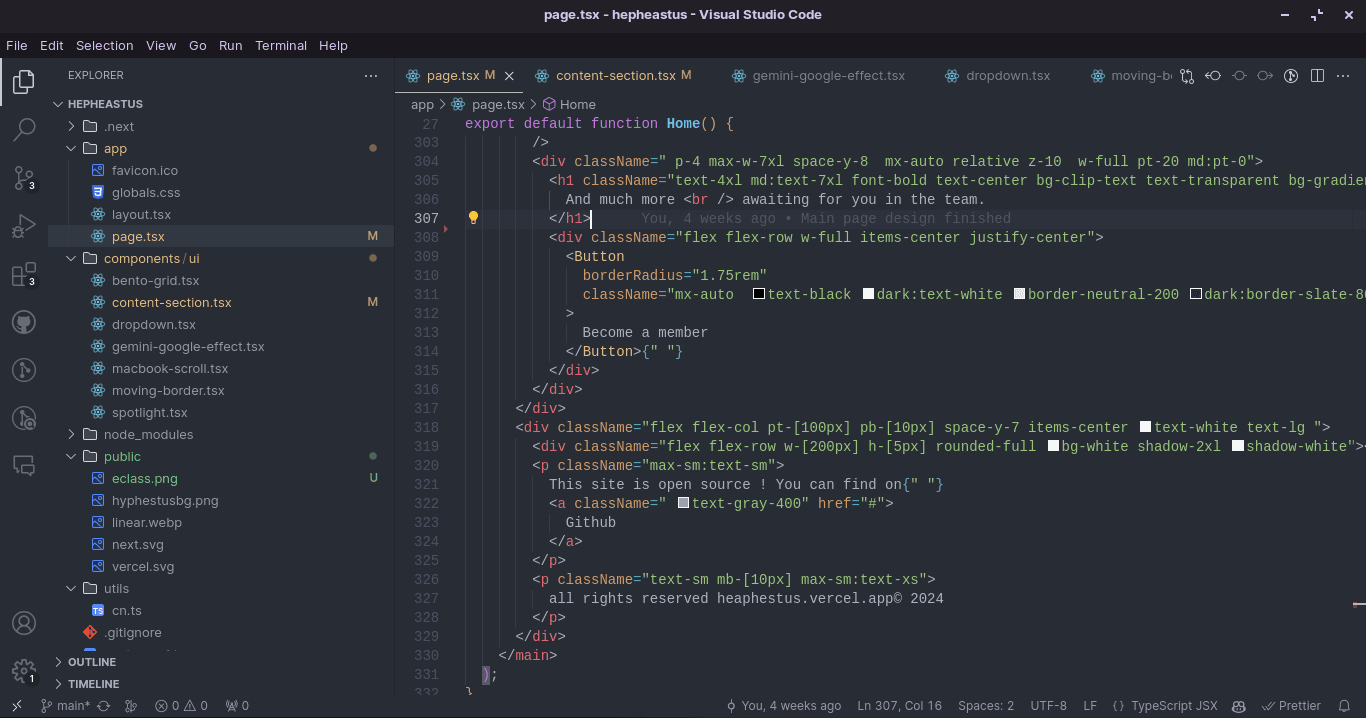Viewport: 1366px width, 718px height.
Task: Open the File menu
Action: (x=16, y=45)
